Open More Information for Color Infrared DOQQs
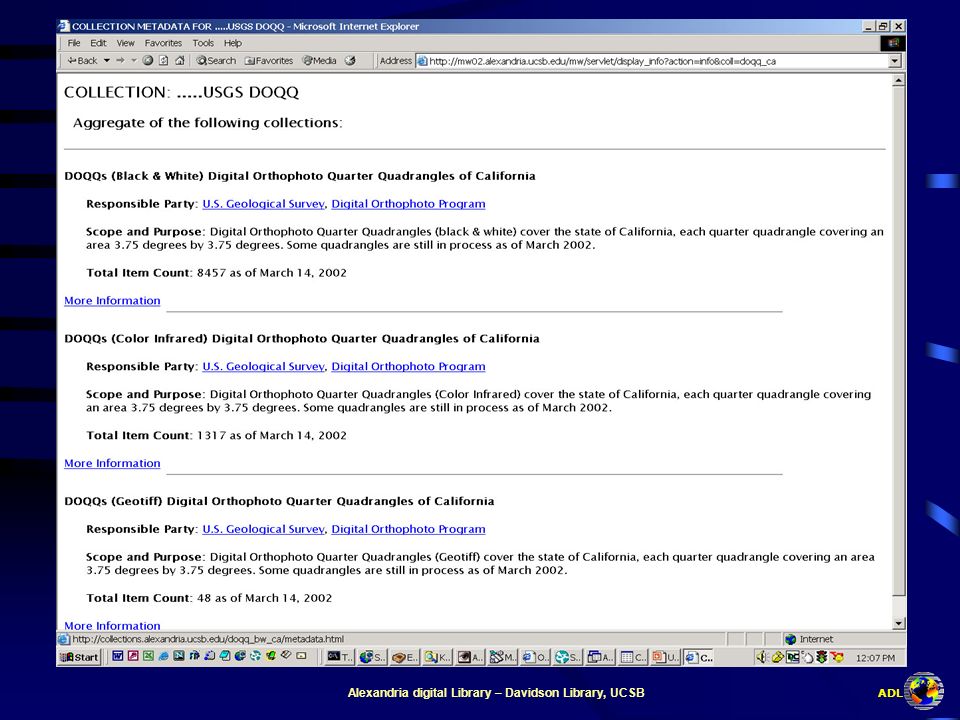This screenshot has width=960, height=720. click(112, 463)
